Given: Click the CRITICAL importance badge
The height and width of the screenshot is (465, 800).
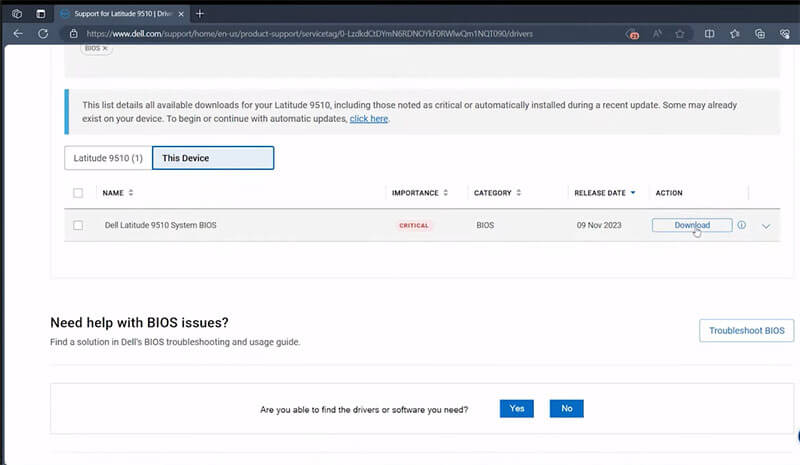Looking at the screenshot, I should point(414,225).
